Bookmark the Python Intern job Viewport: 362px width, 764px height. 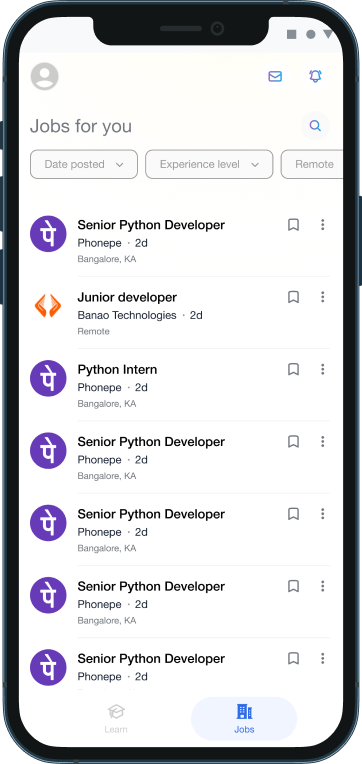tap(293, 369)
